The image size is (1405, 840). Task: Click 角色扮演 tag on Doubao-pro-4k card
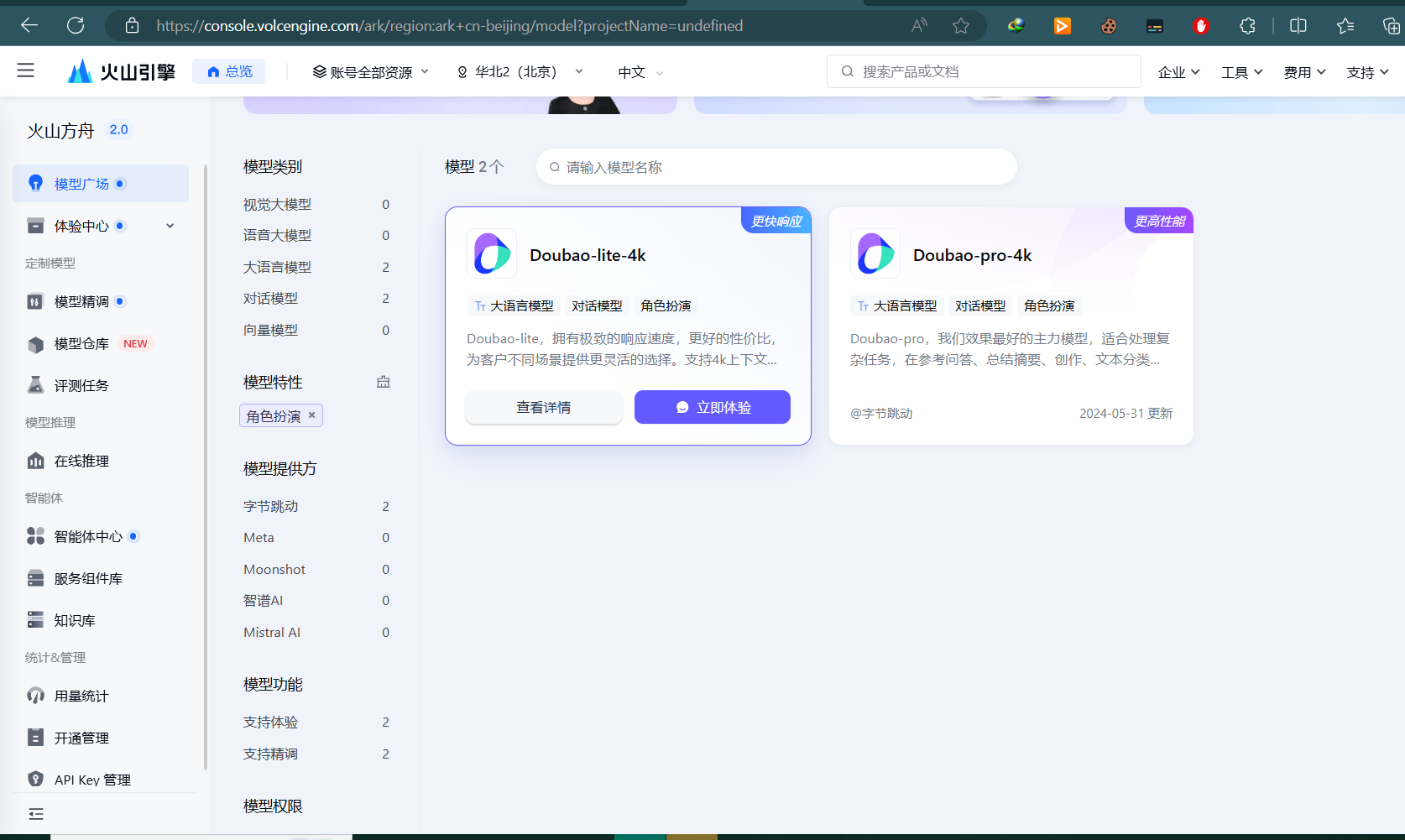pyautogui.click(x=1049, y=306)
